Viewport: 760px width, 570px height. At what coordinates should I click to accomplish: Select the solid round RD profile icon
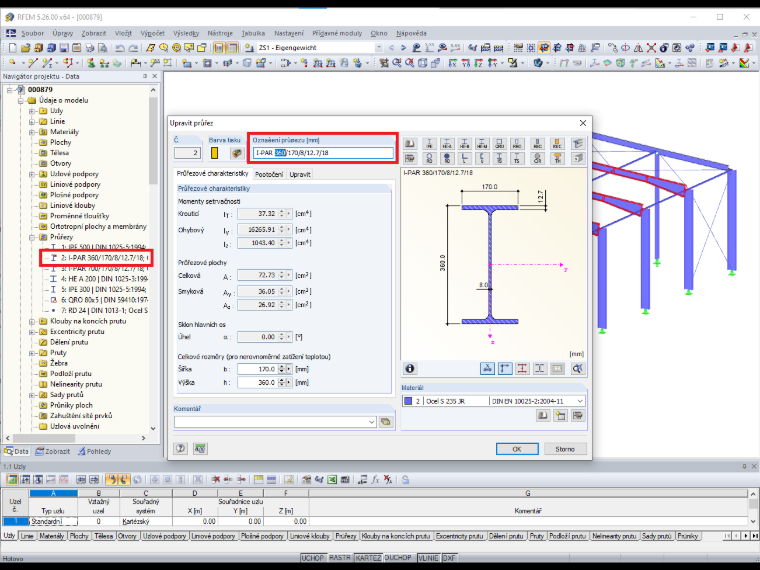click(x=447, y=158)
